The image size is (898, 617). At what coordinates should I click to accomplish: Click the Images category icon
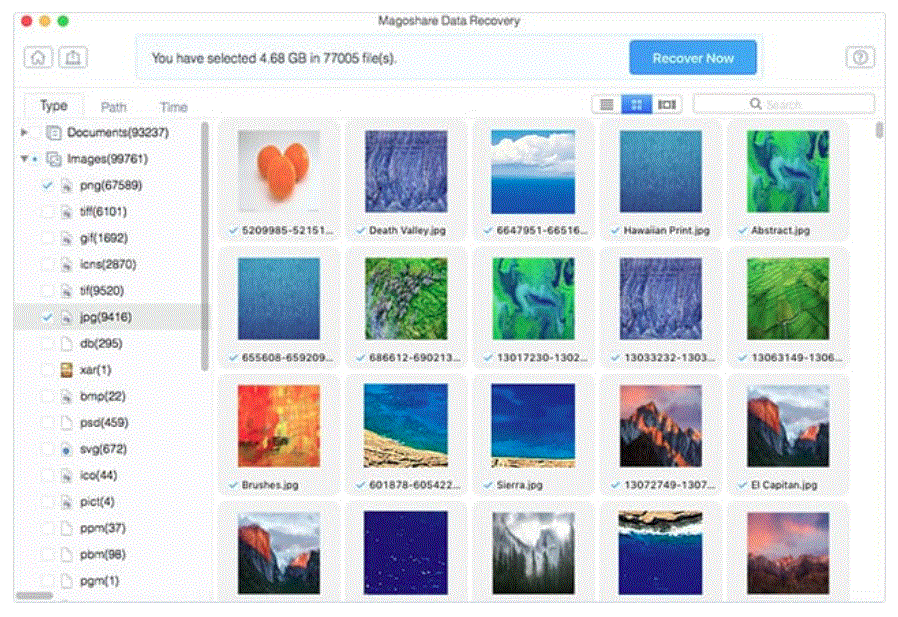tap(53, 159)
